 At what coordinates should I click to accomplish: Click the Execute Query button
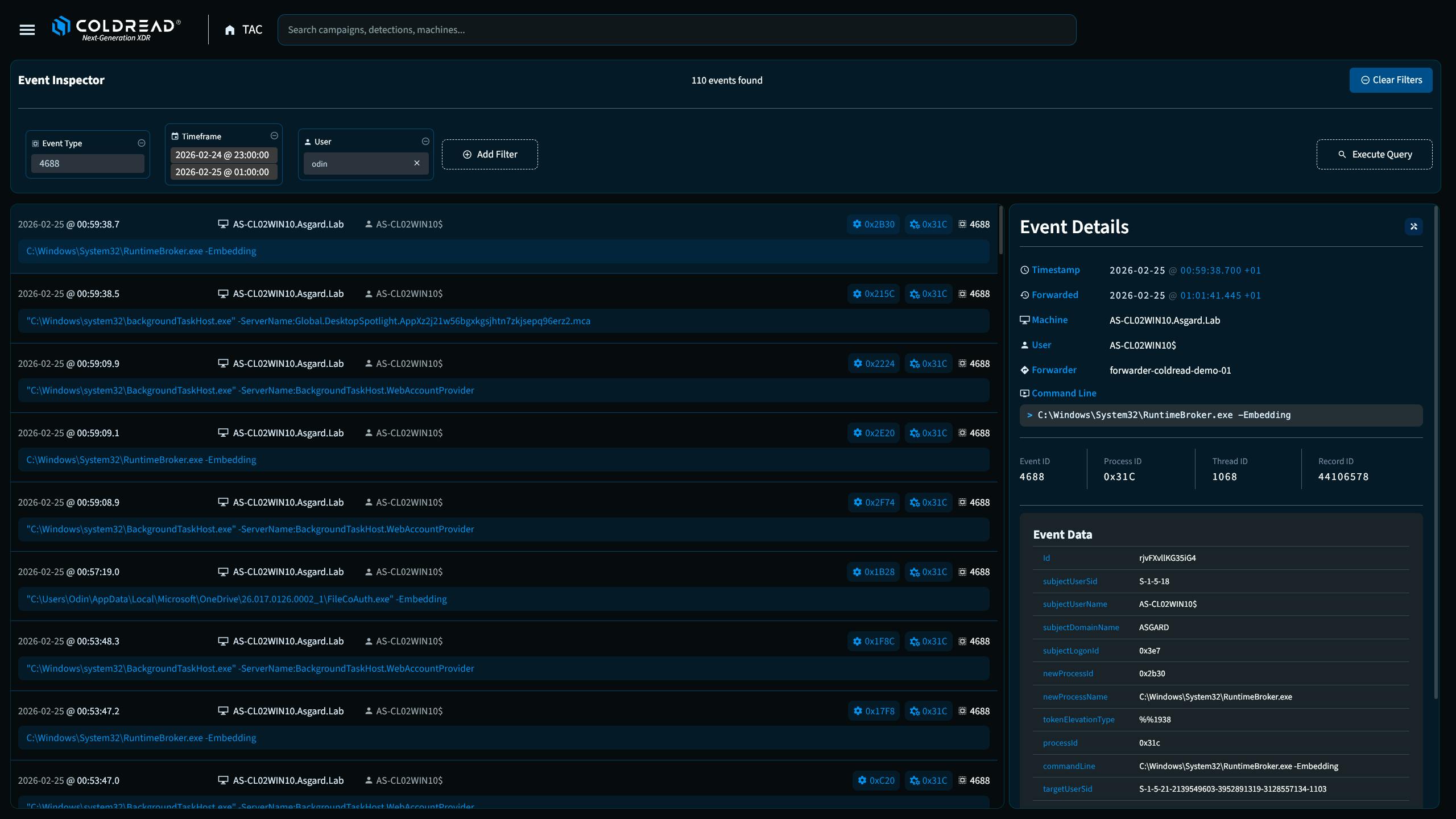(x=1374, y=154)
